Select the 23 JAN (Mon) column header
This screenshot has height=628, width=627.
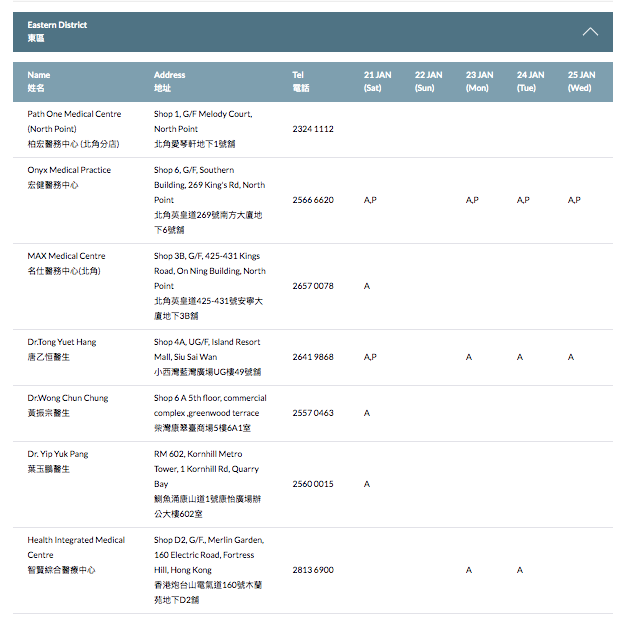tap(479, 81)
